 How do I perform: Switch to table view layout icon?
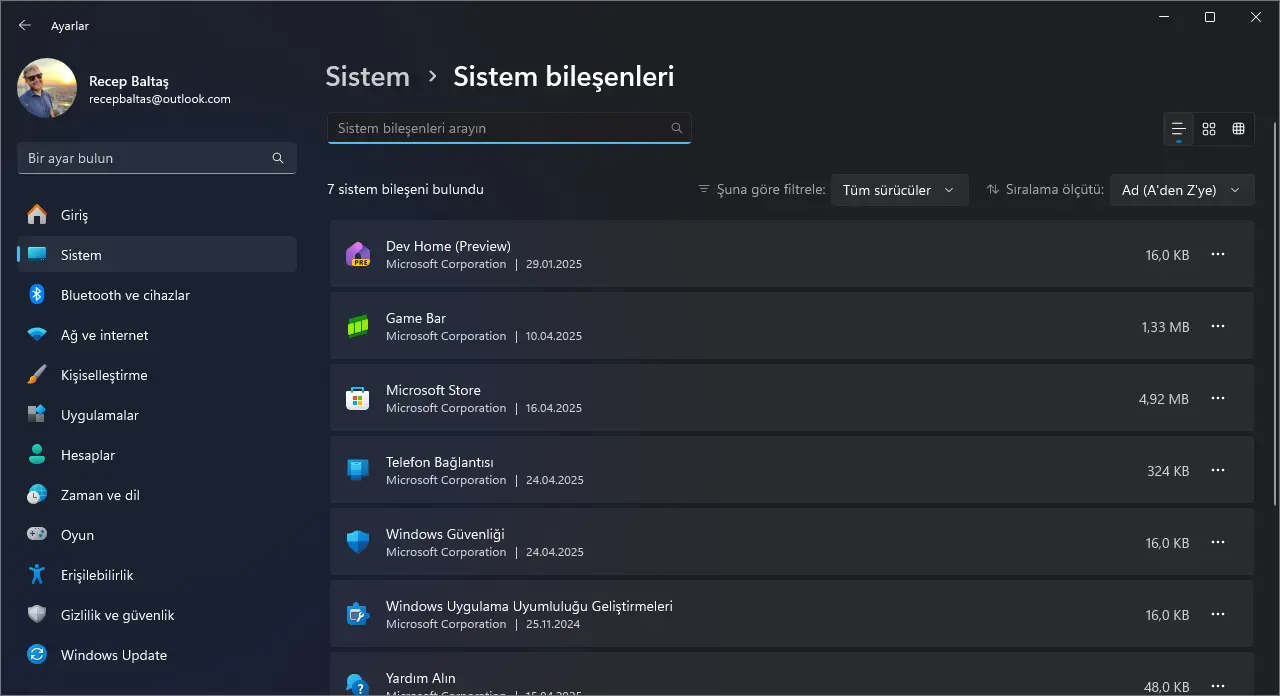[1239, 129]
